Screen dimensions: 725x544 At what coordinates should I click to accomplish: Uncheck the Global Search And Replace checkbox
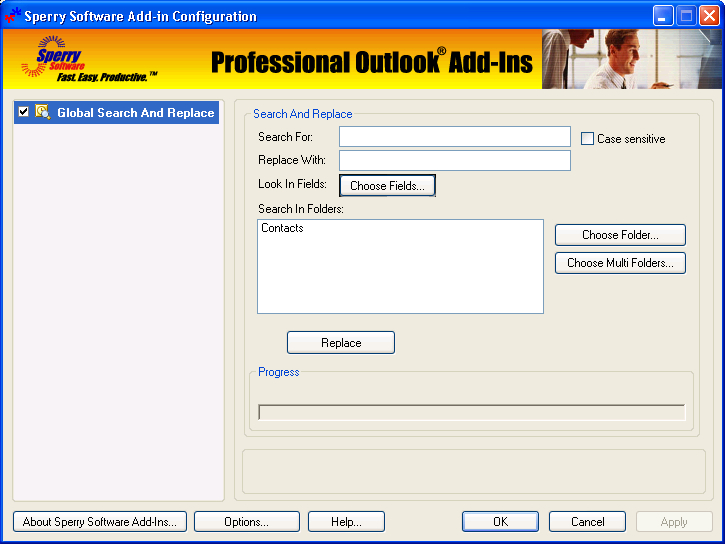click(24, 112)
